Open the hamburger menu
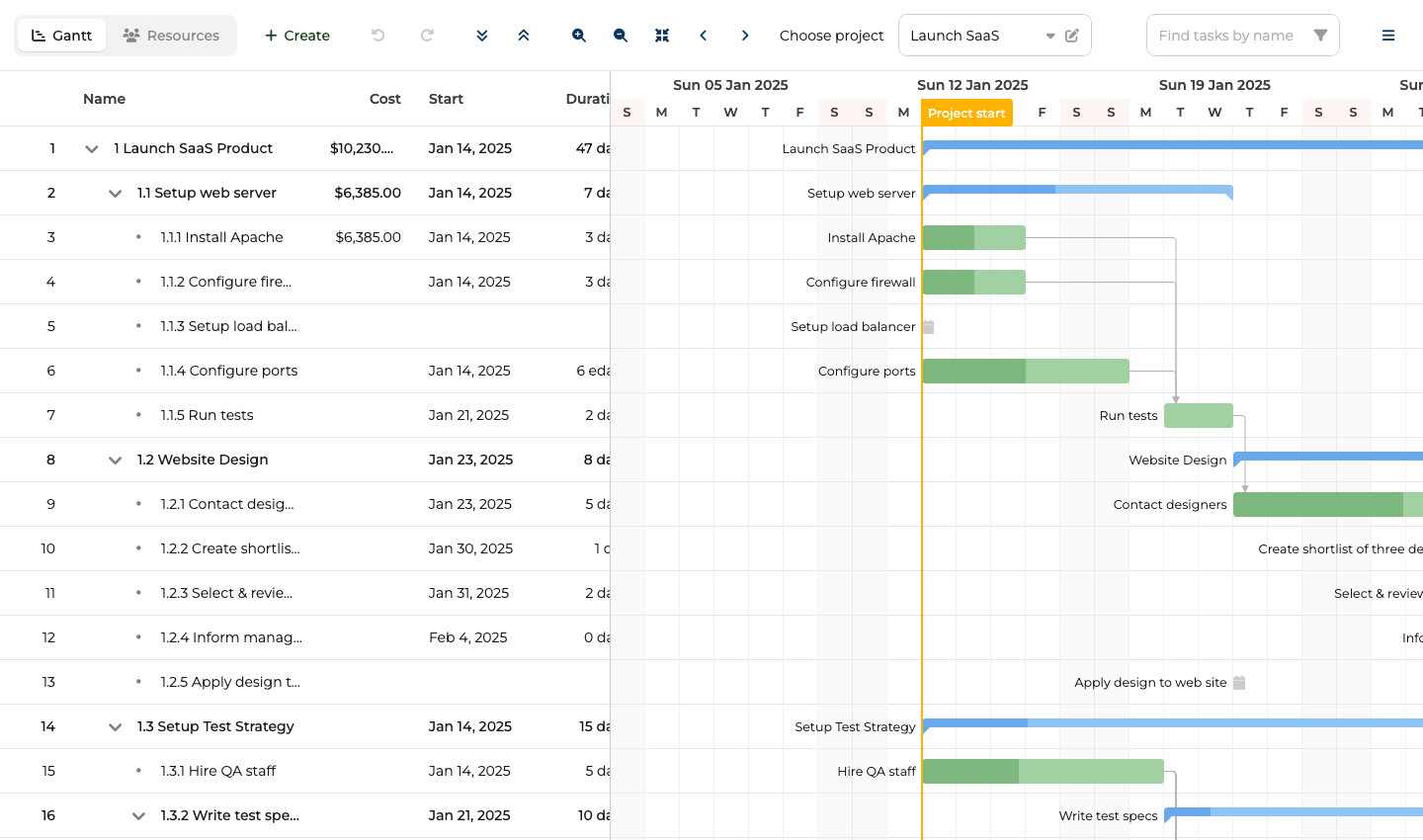Image resolution: width=1423 pixels, height=840 pixels. pos(1388,36)
